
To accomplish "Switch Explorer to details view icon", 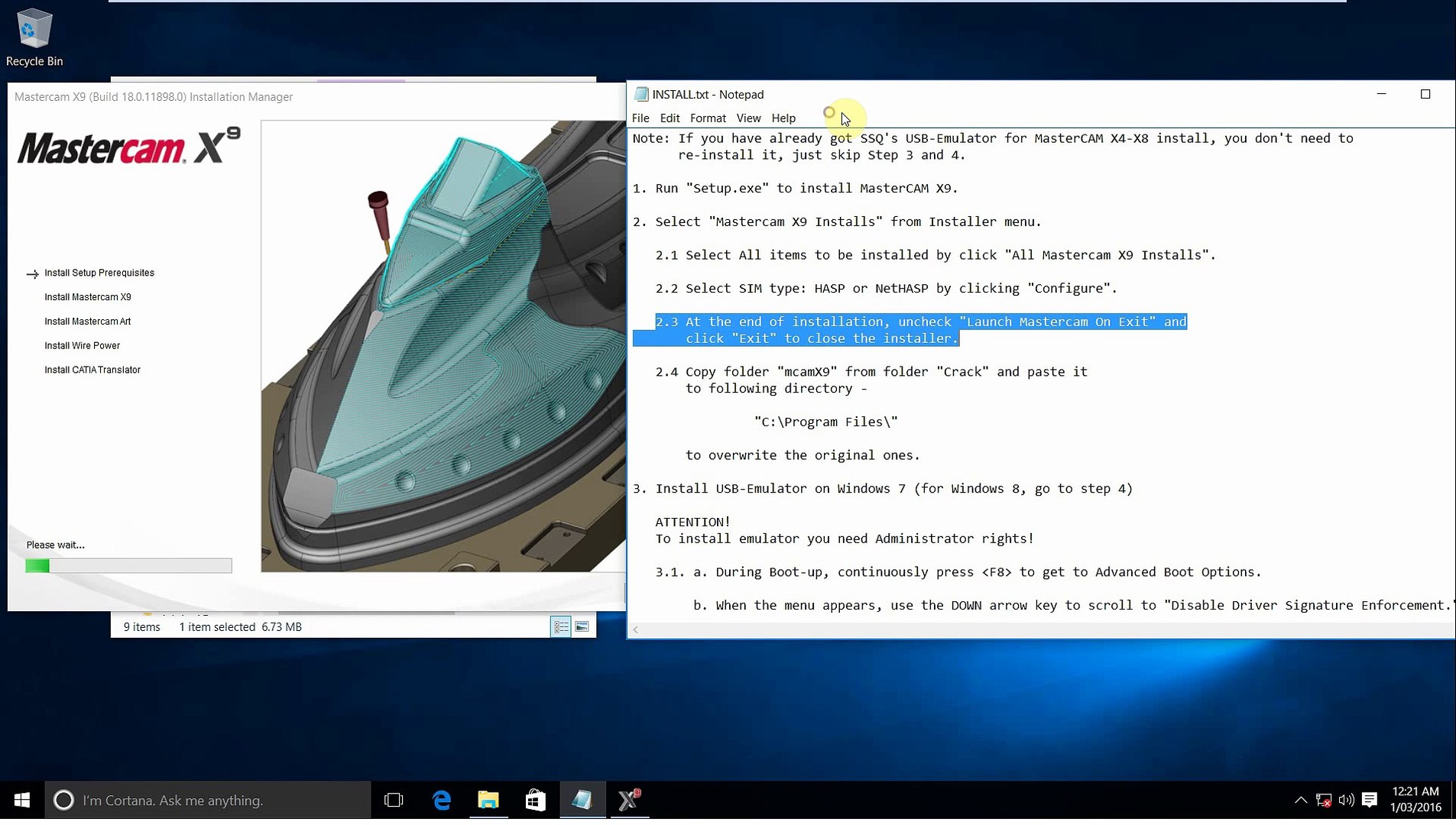I will click(x=561, y=626).
